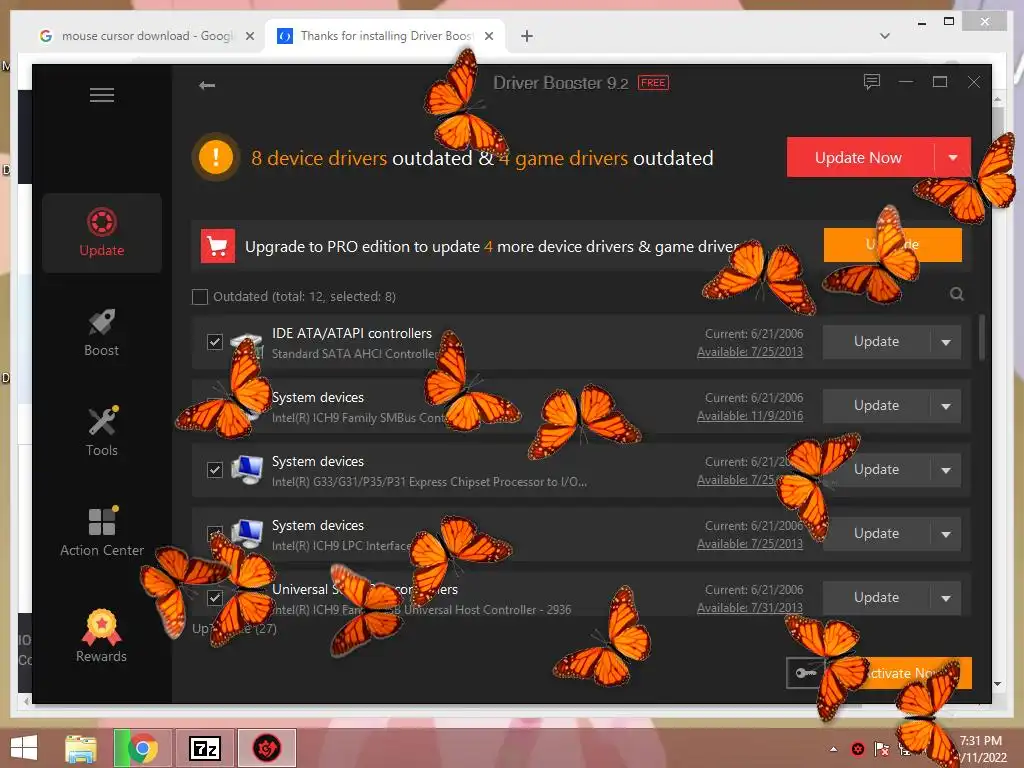This screenshot has width=1024, height=768.
Task: Open the hamburger menu in Driver Booster
Action: point(102,95)
